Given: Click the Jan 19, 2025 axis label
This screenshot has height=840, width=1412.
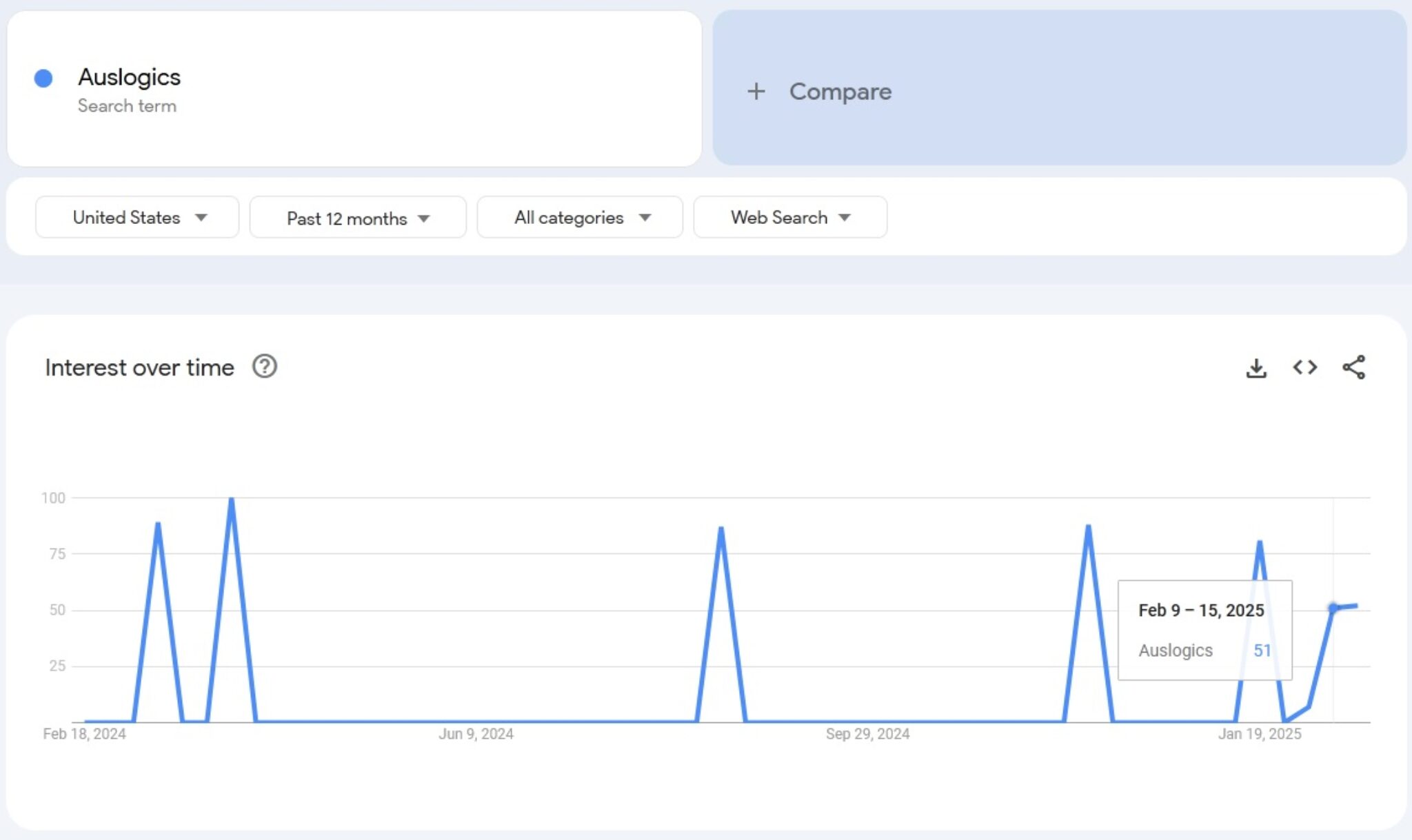Looking at the screenshot, I should (1259, 734).
